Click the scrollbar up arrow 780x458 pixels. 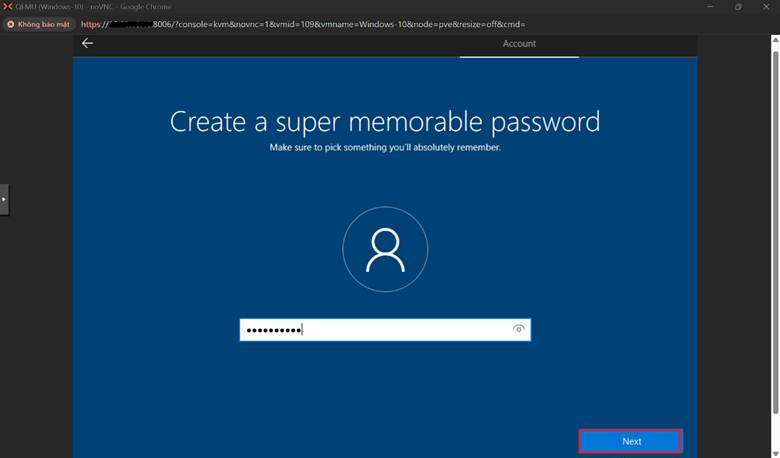tap(775, 38)
